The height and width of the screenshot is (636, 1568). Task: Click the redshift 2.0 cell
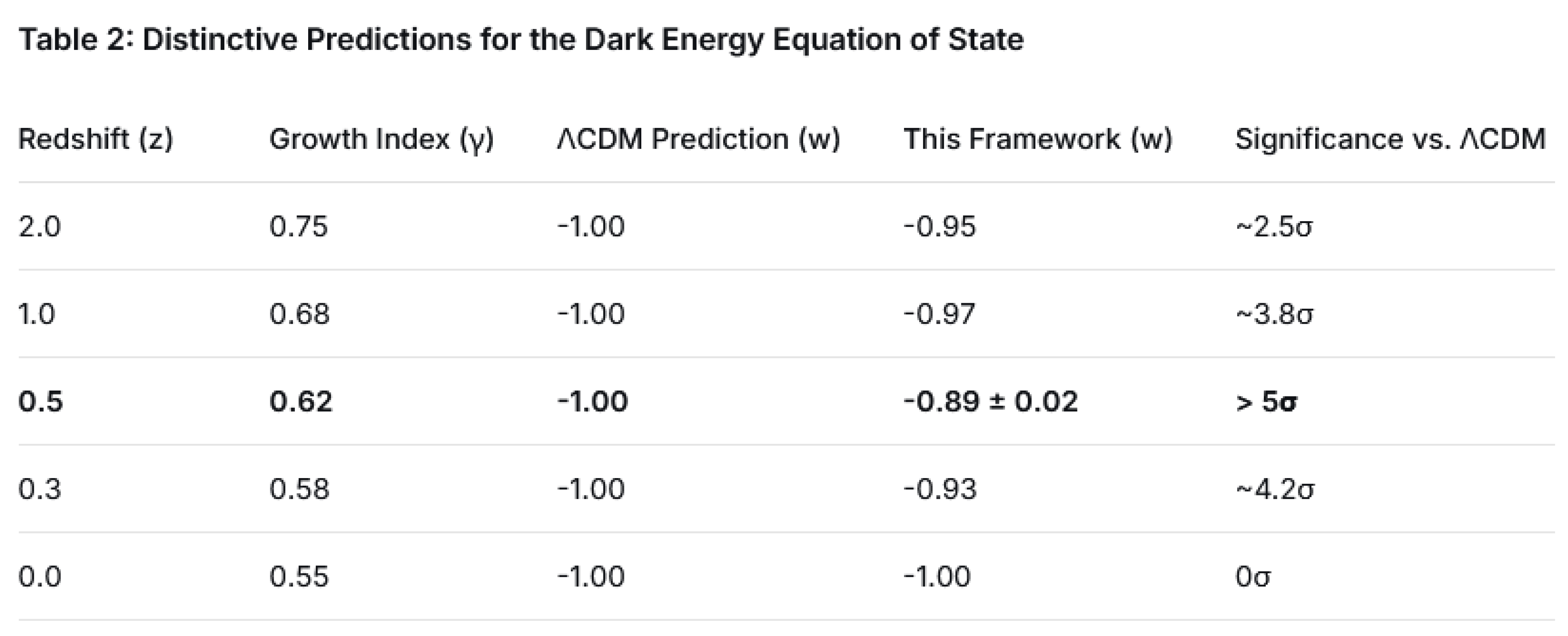point(40,227)
